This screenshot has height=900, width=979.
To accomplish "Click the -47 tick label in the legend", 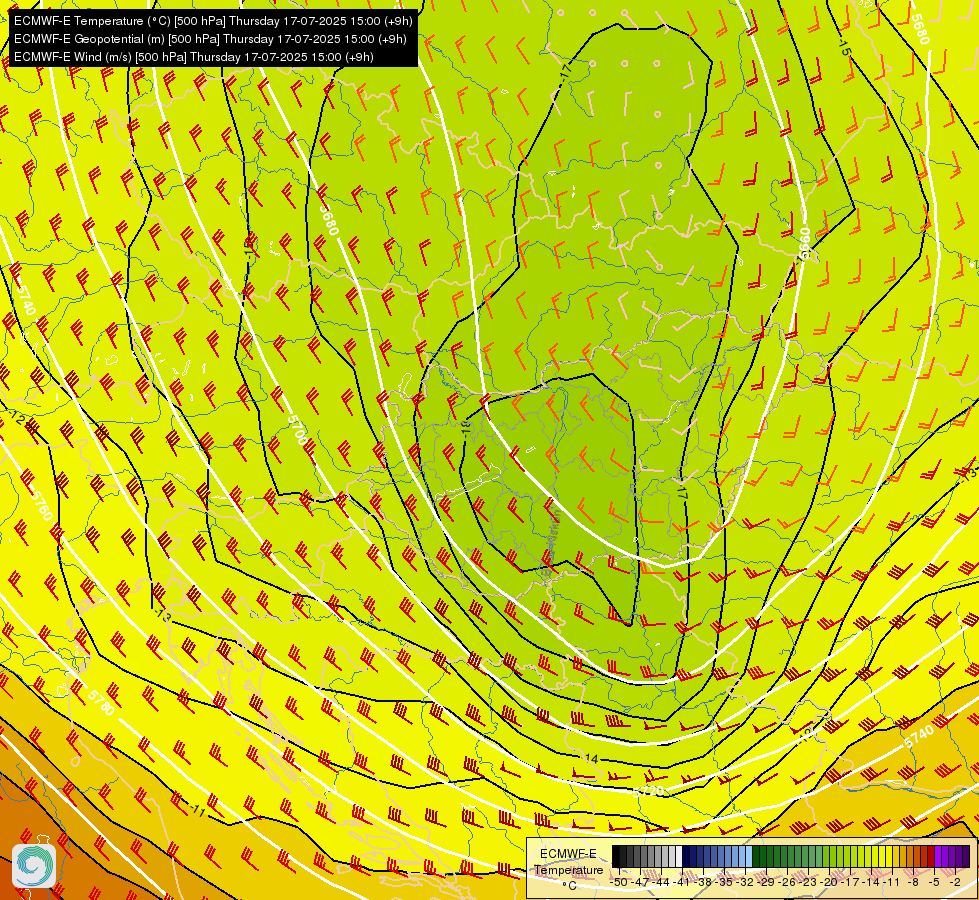I will [x=640, y=882].
